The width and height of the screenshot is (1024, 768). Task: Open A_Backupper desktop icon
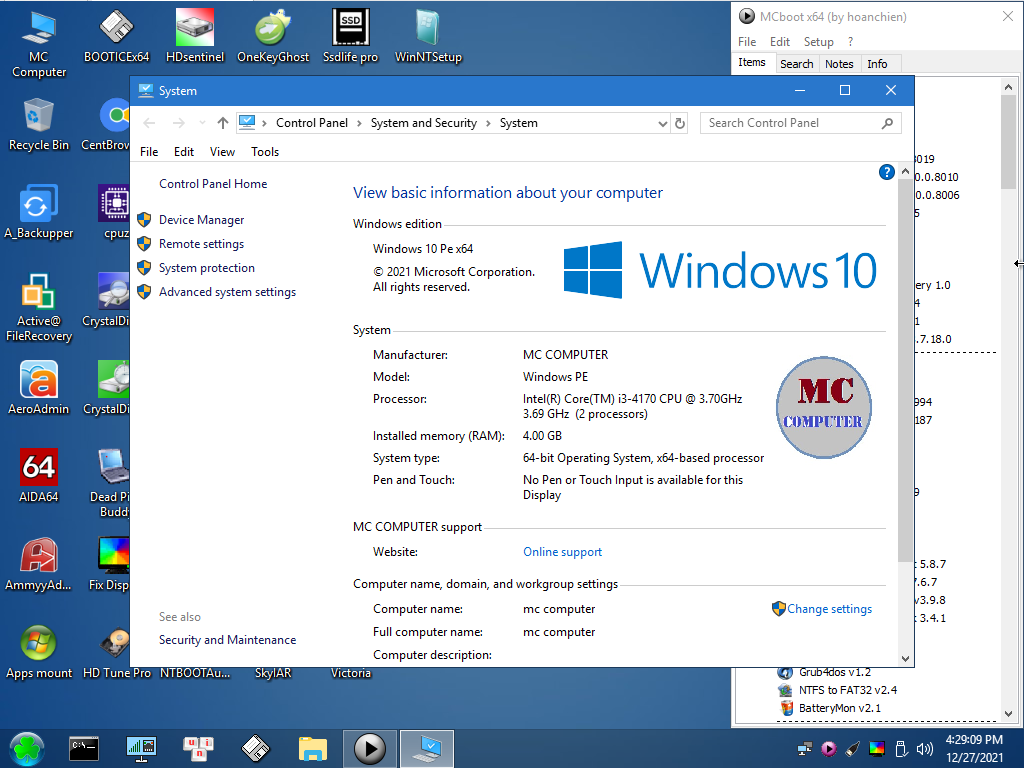tap(39, 212)
